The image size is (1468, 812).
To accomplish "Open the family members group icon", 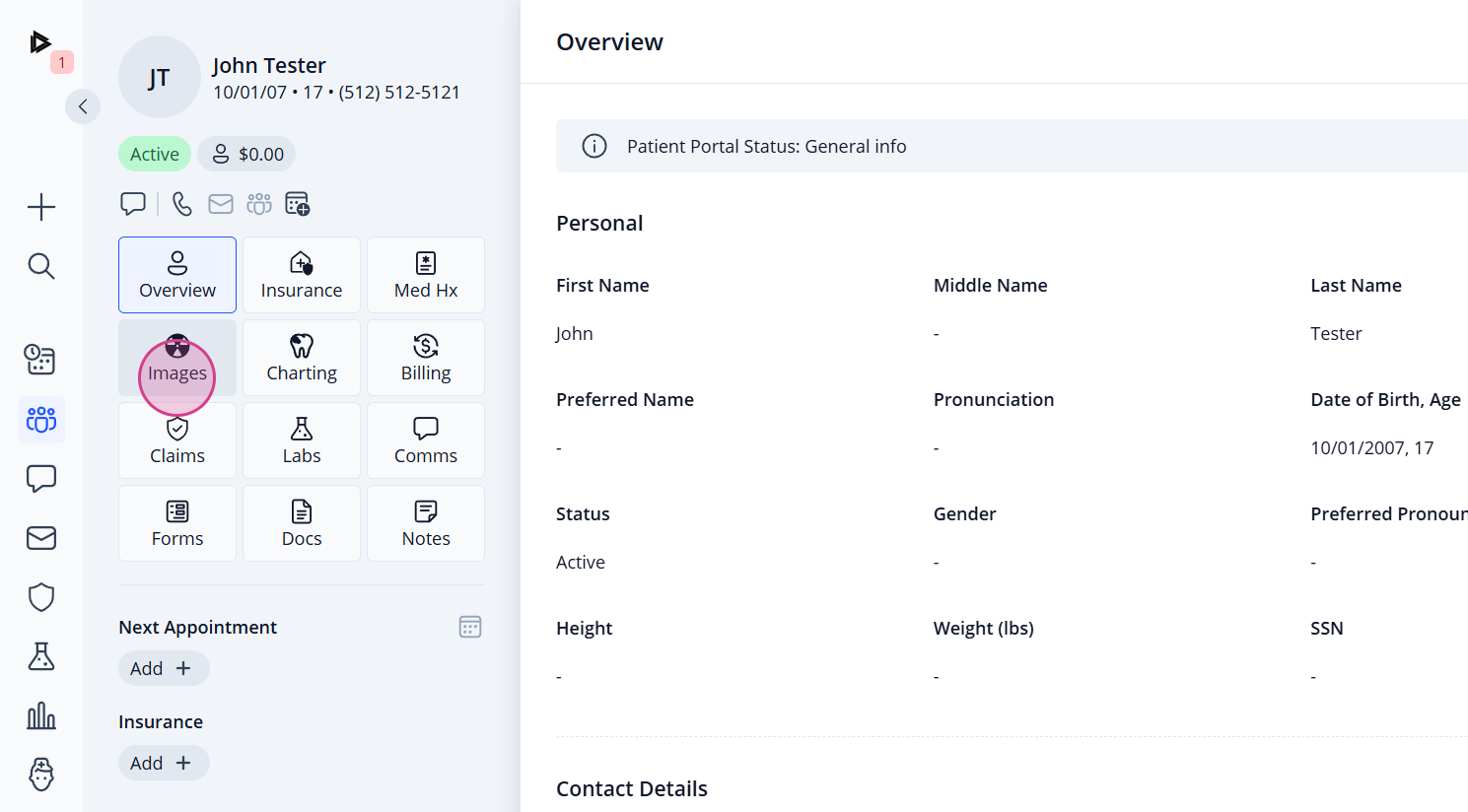I will pyautogui.click(x=259, y=204).
